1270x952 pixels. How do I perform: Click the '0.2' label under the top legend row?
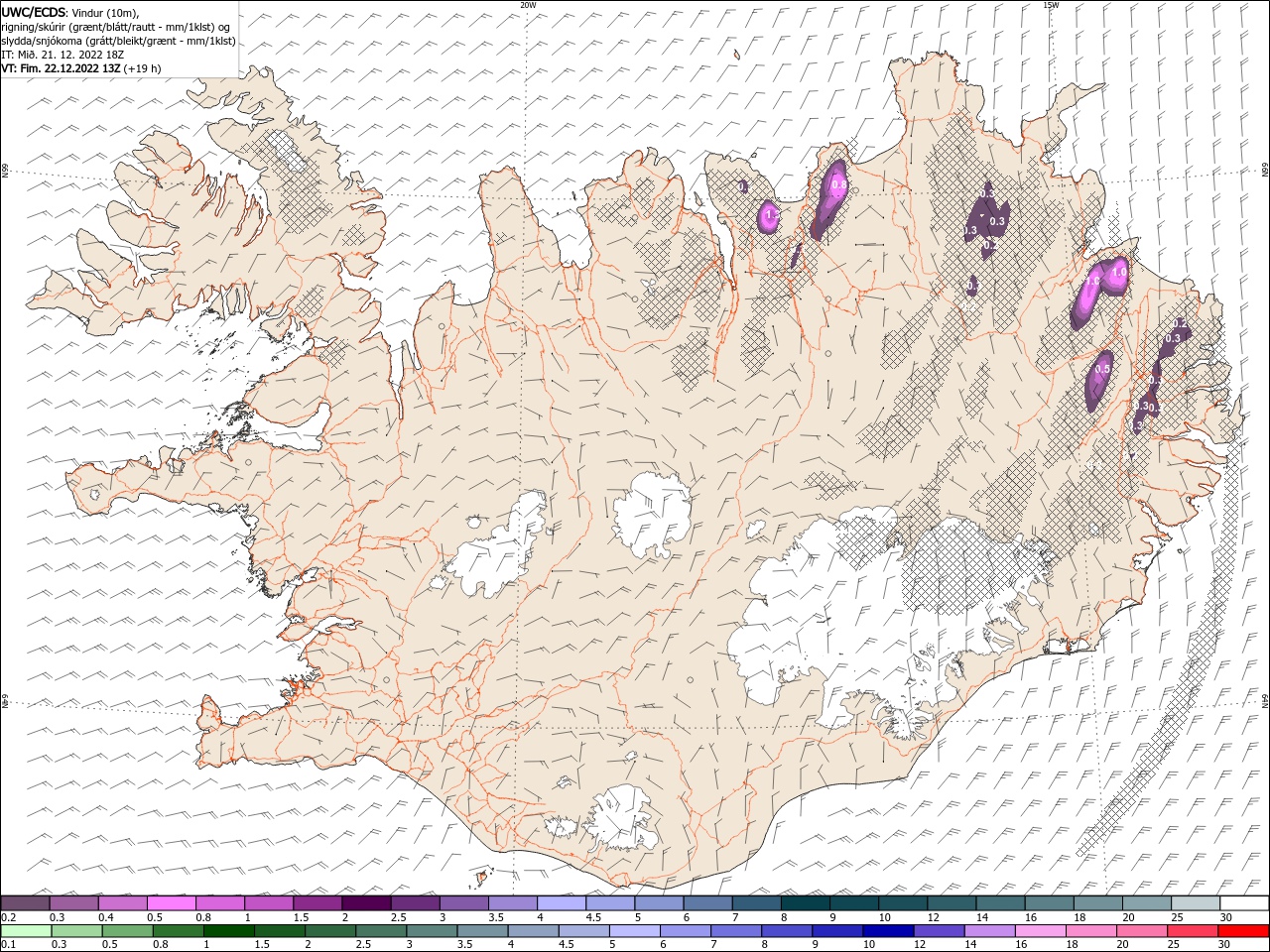(x=8, y=916)
